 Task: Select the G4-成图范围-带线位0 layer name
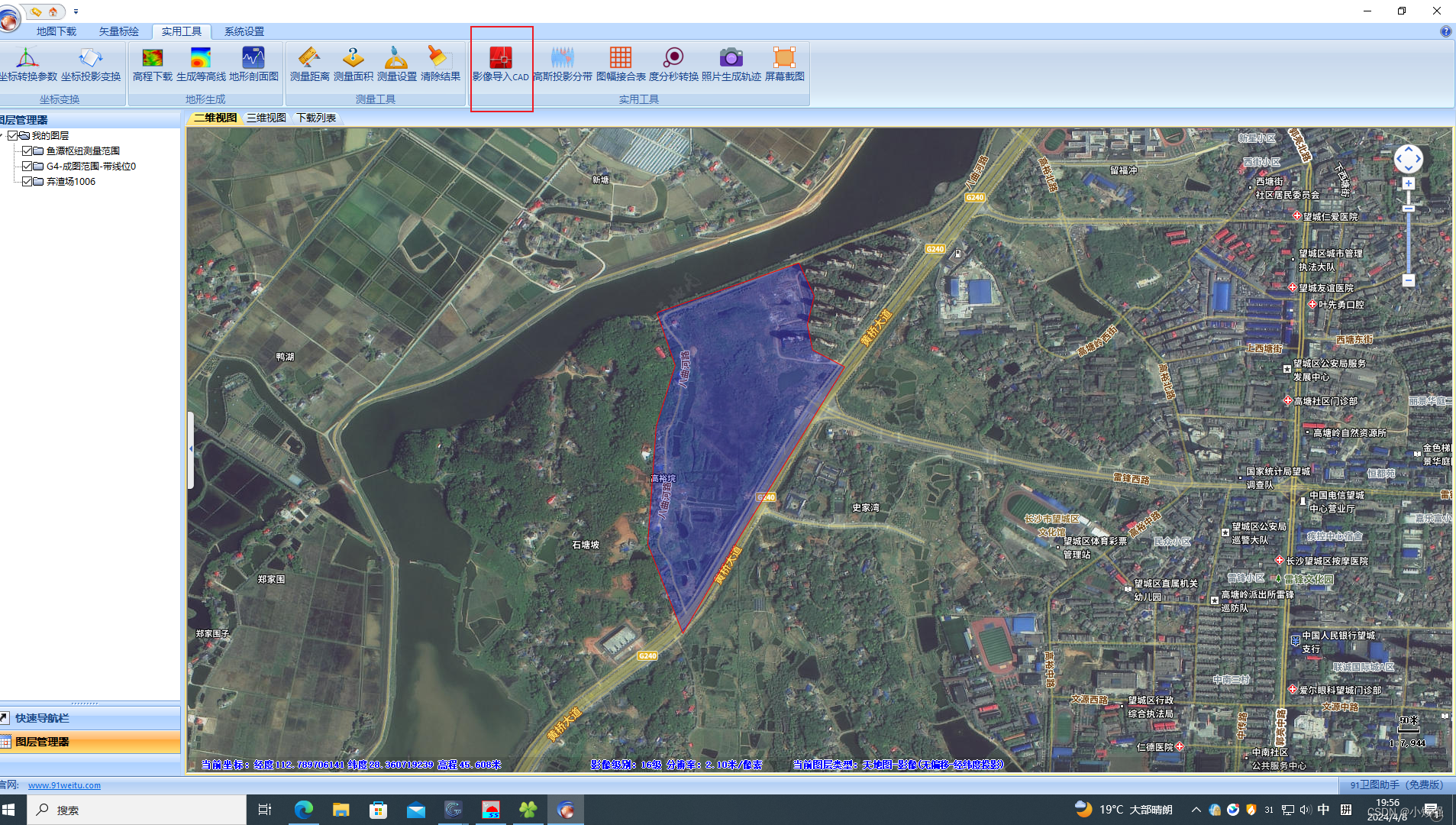click(x=91, y=166)
